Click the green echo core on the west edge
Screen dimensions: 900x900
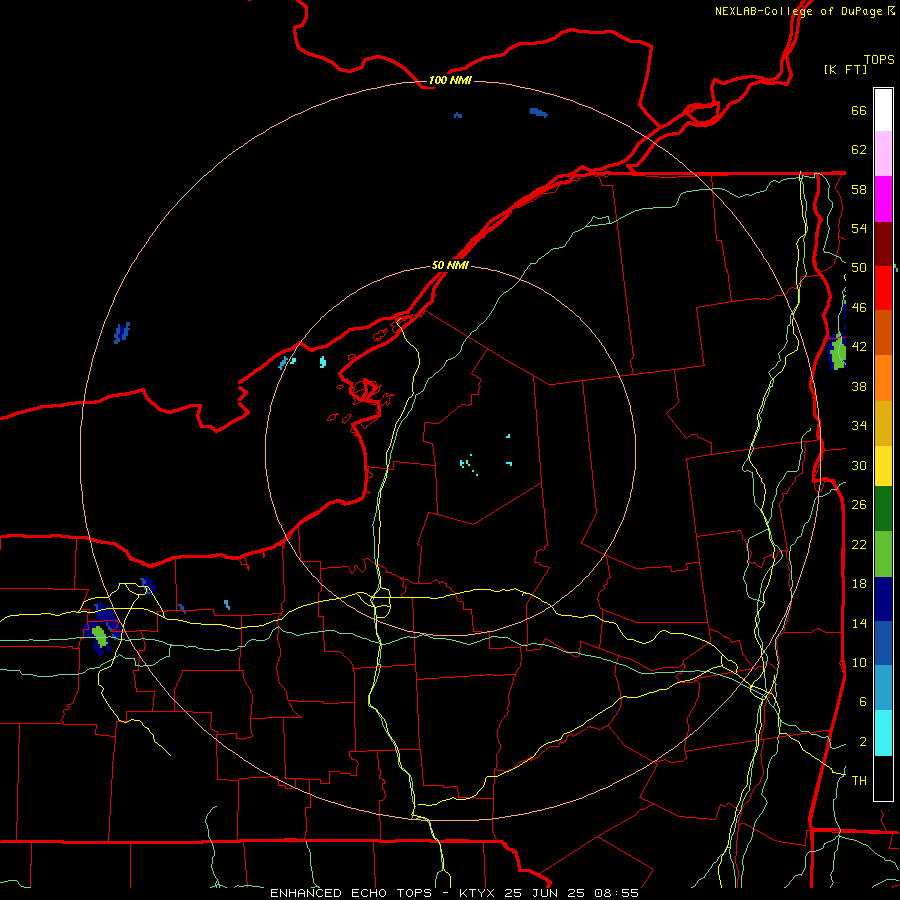point(100,637)
